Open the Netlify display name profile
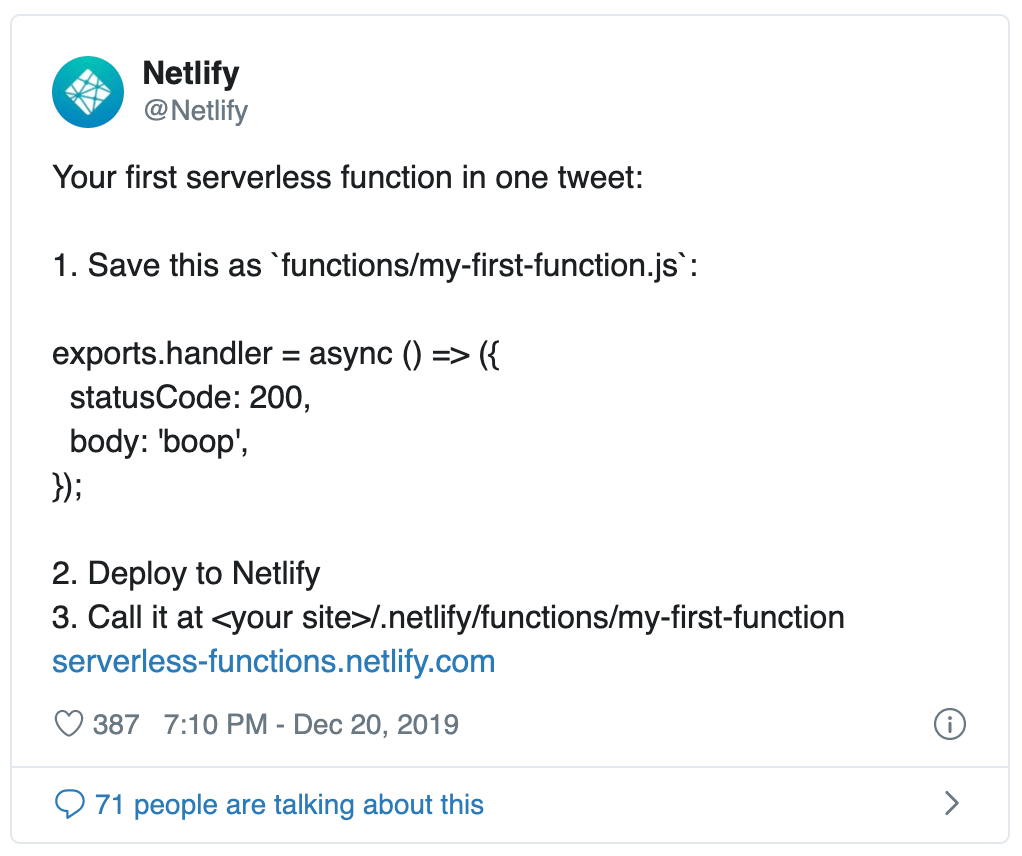Image resolution: width=1022 pixels, height=856 pixels. 191,73
